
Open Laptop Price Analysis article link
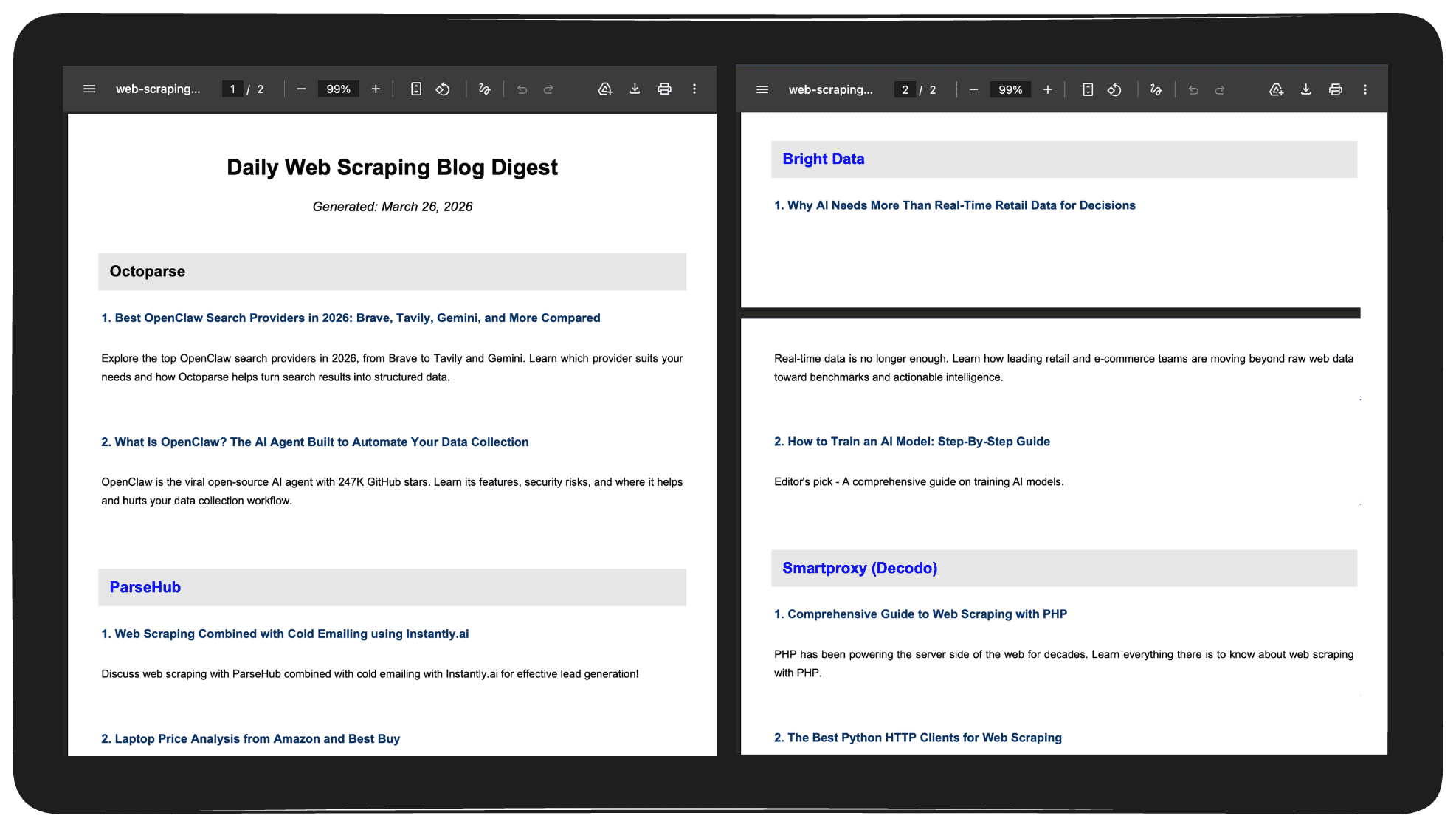tap(251, 738)
